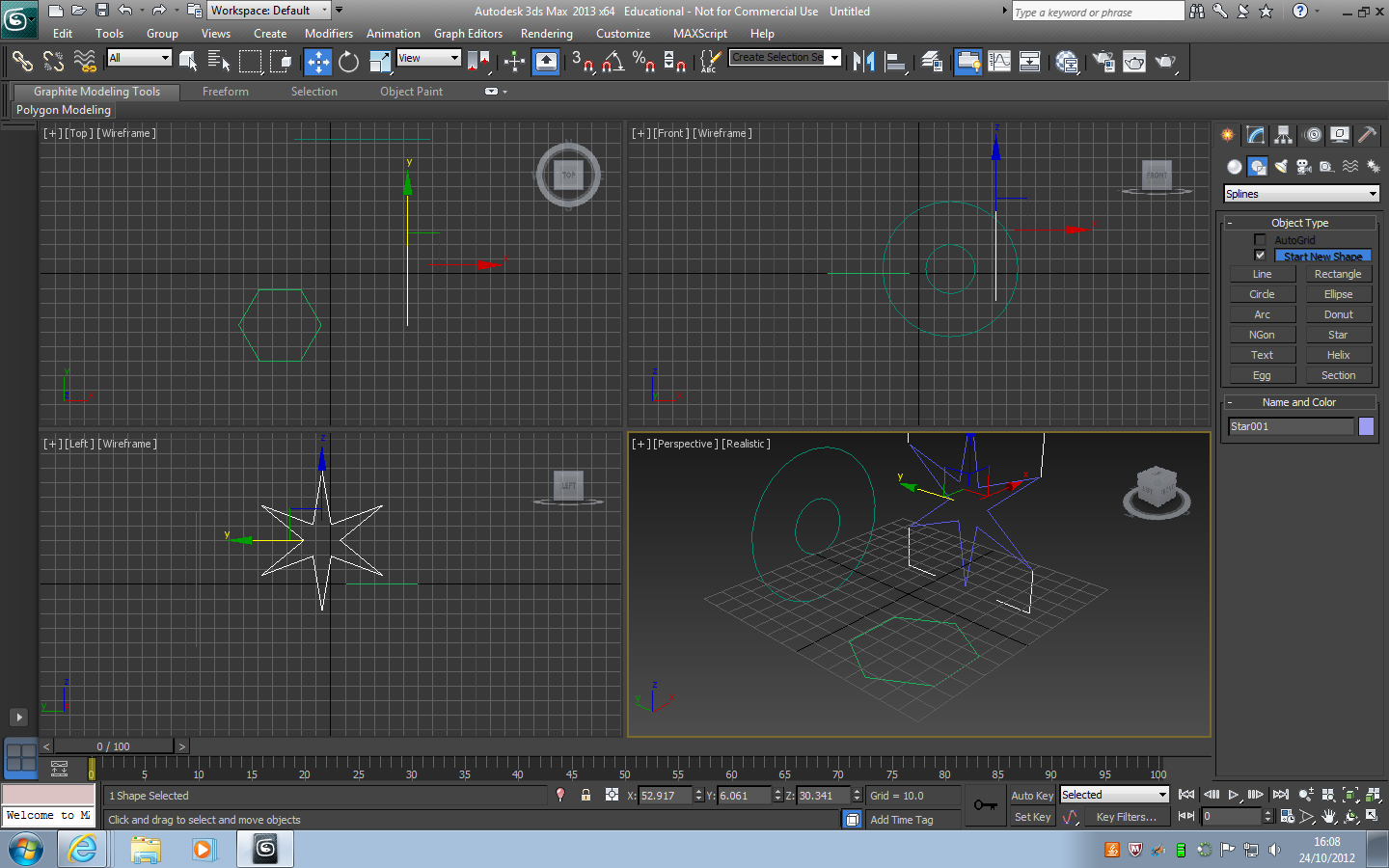Activate the Select and Rotate tool

coord(348,62)
